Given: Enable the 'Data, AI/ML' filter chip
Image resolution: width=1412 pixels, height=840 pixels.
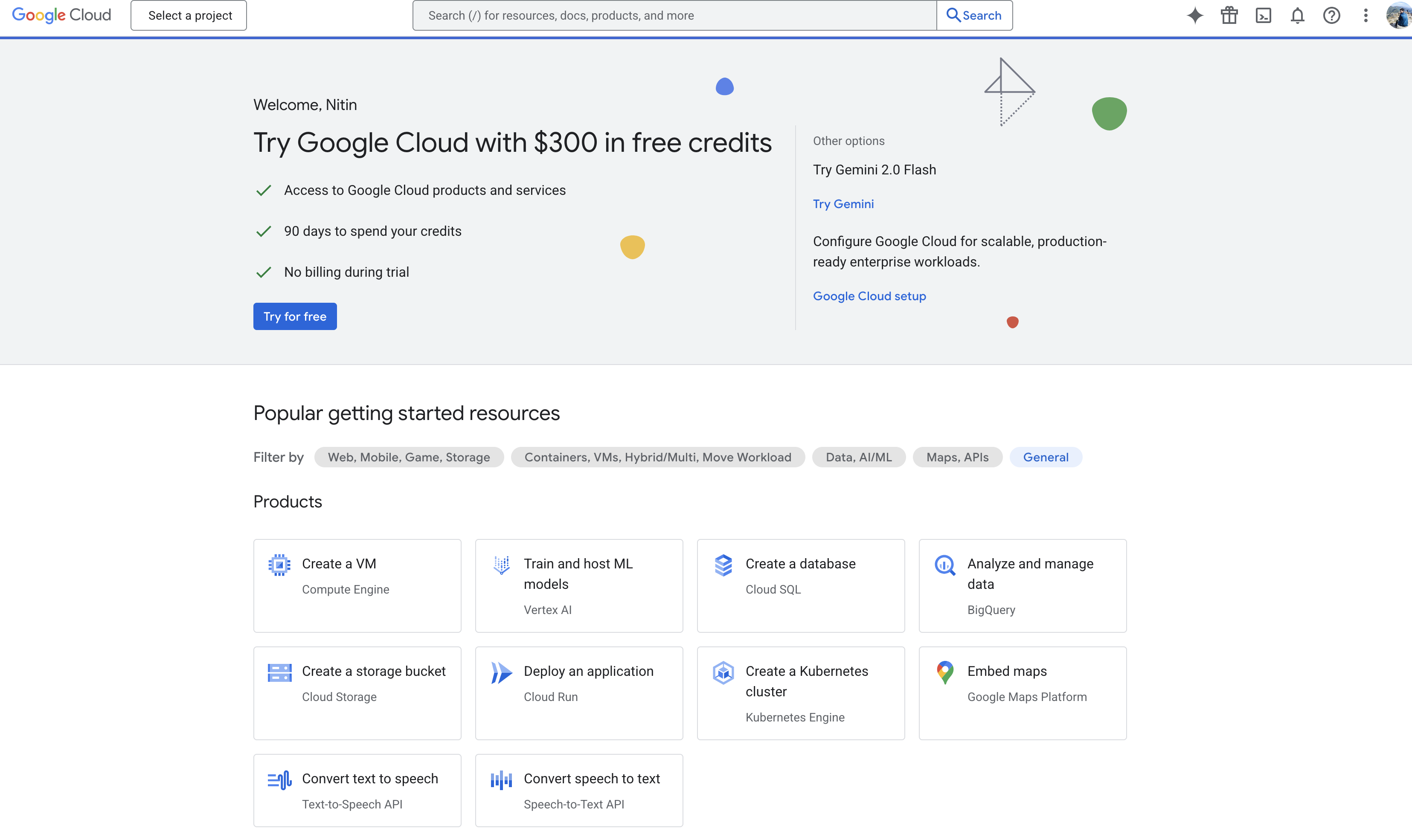Looking at the screenshot, I should coord(858,457).
